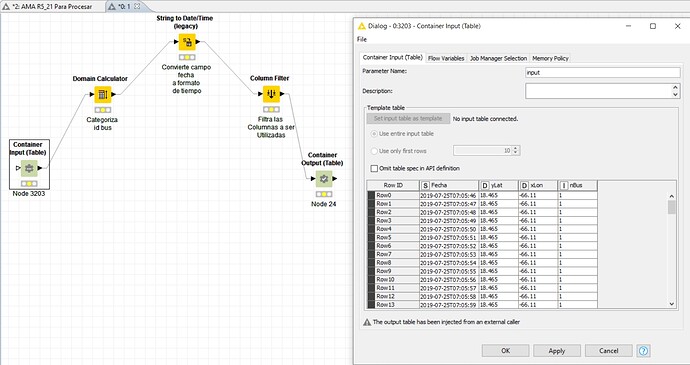Open the File menu in the dialog
Viewport: 690px width, 365px height.
click(362, 39)
